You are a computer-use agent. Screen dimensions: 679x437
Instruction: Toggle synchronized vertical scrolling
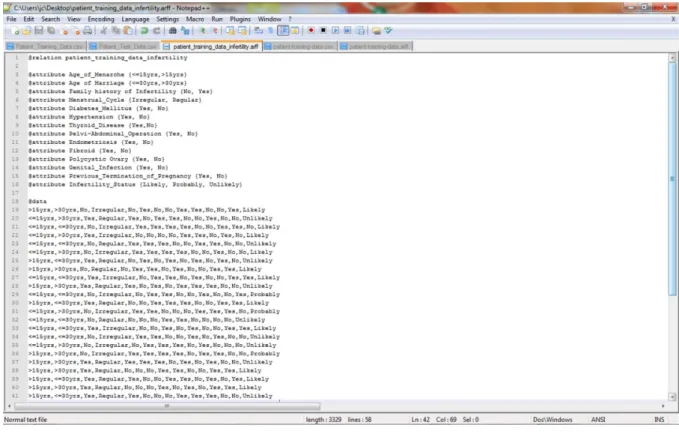tap(230, 31)
